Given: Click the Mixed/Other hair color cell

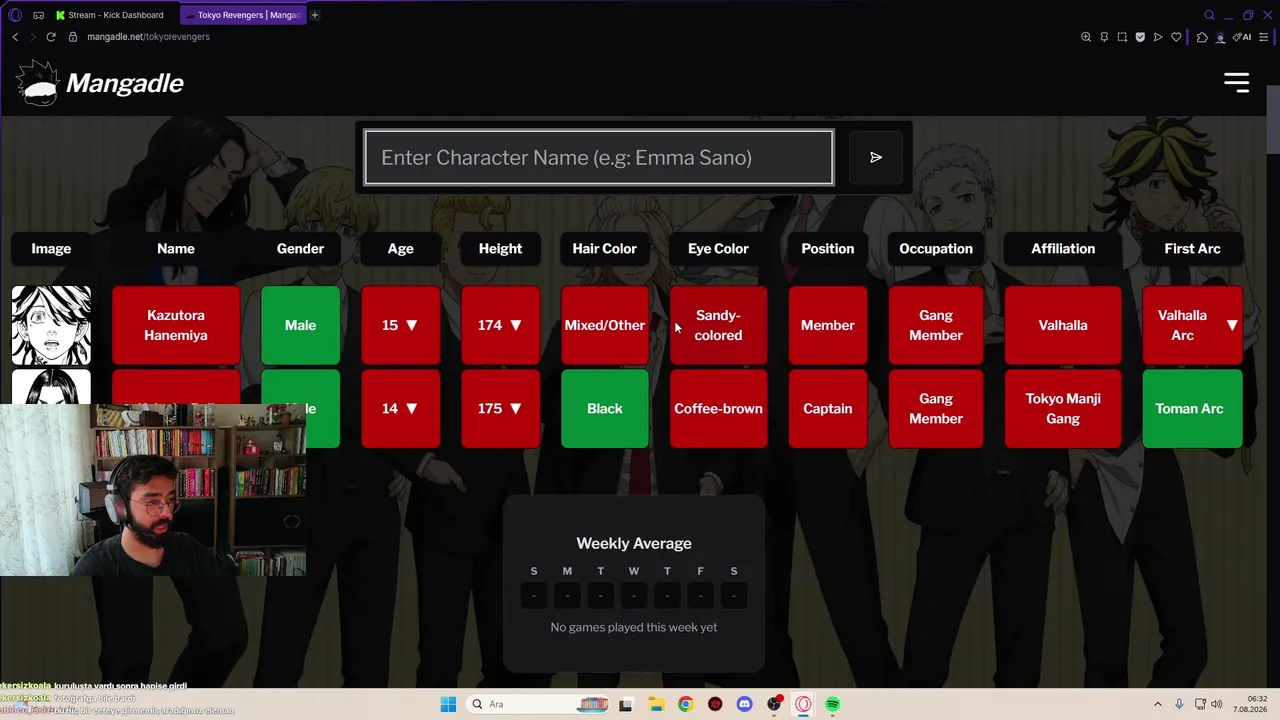Looking at the screenshot, I should (604, 325).
